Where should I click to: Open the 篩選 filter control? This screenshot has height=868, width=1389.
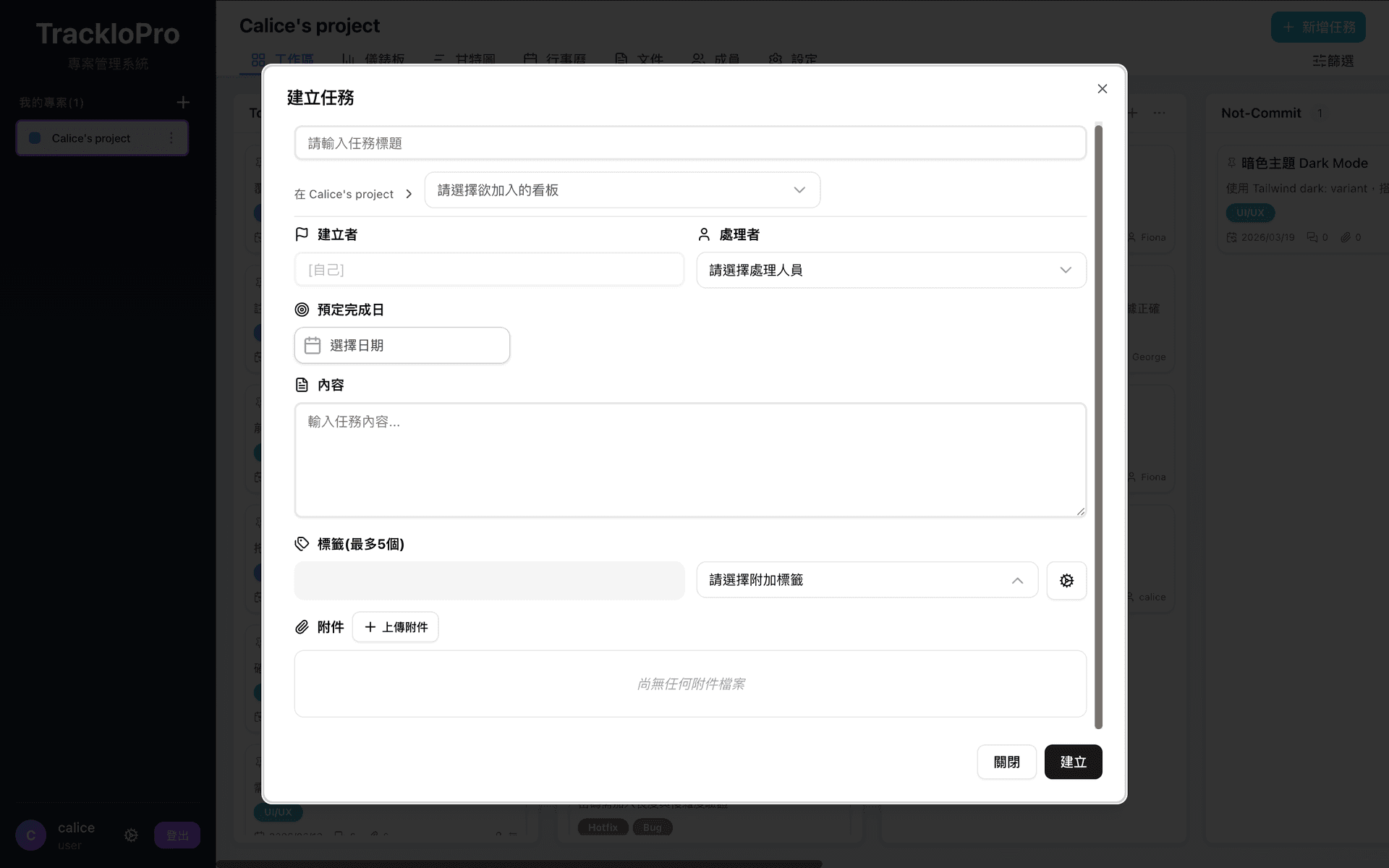point(1333,61)
